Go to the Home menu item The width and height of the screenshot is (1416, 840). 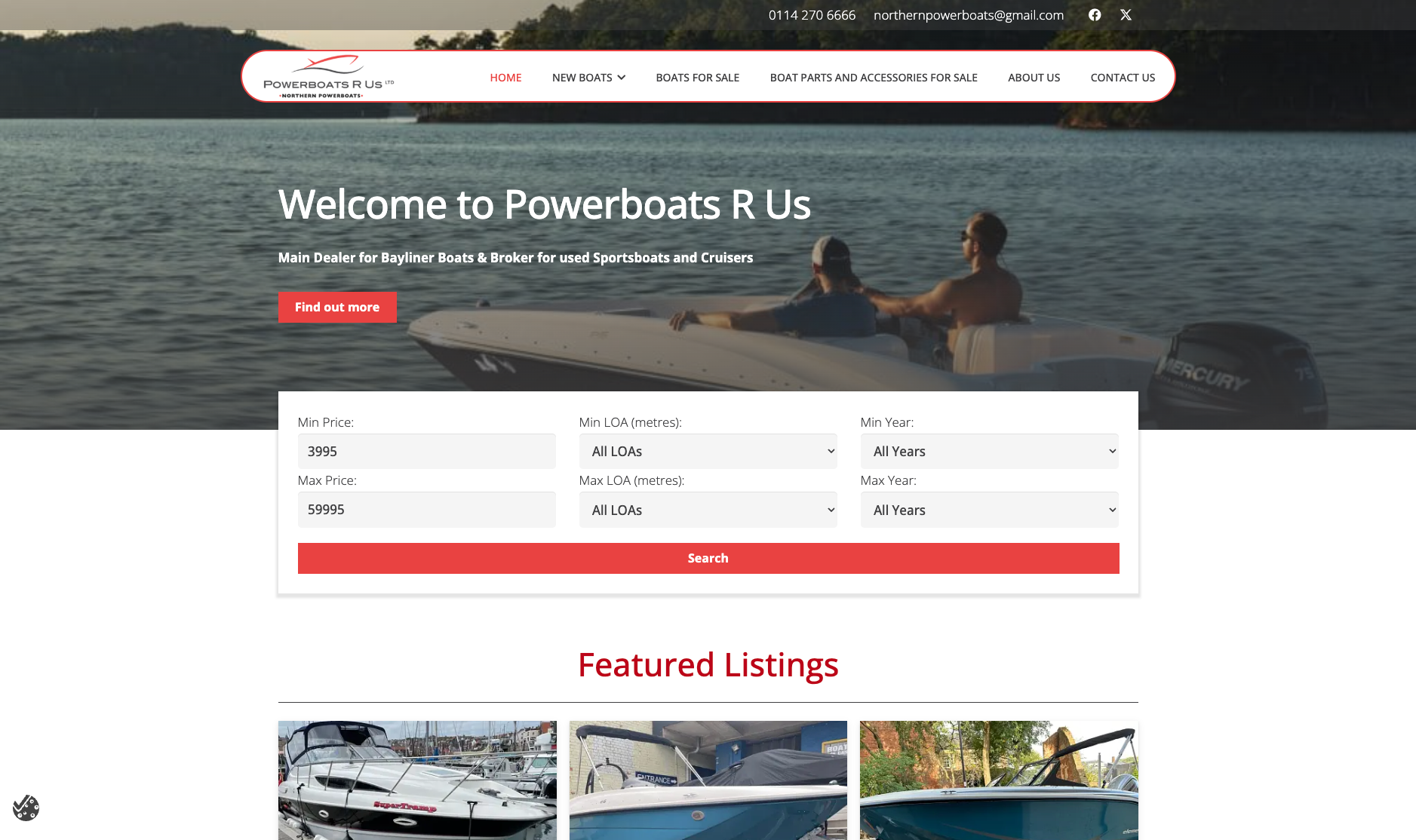tap(505, 78)
